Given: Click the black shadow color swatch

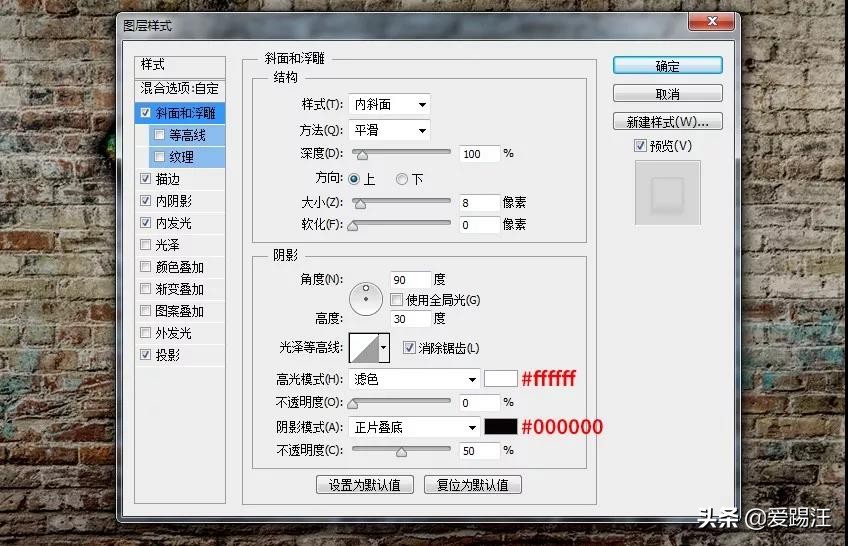Looking at the screenshot, I should [501, 427].
